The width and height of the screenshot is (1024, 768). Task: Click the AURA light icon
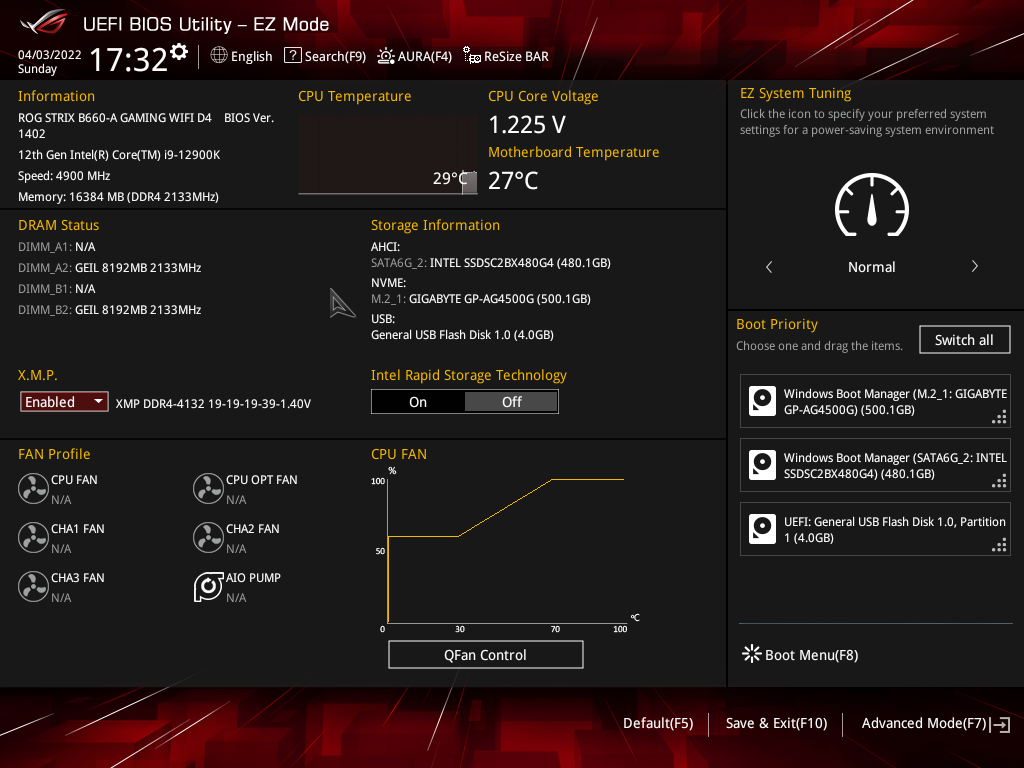pos(386,56)
